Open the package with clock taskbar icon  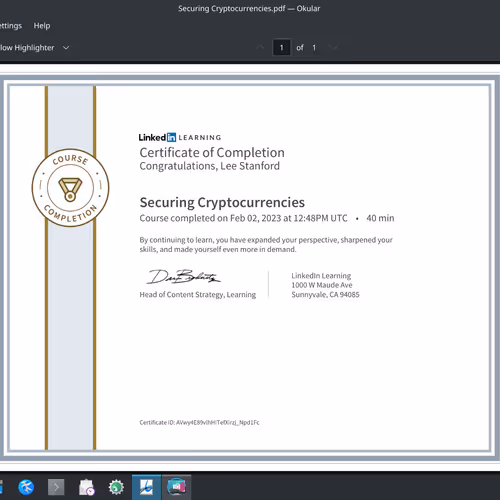(86, 487)
